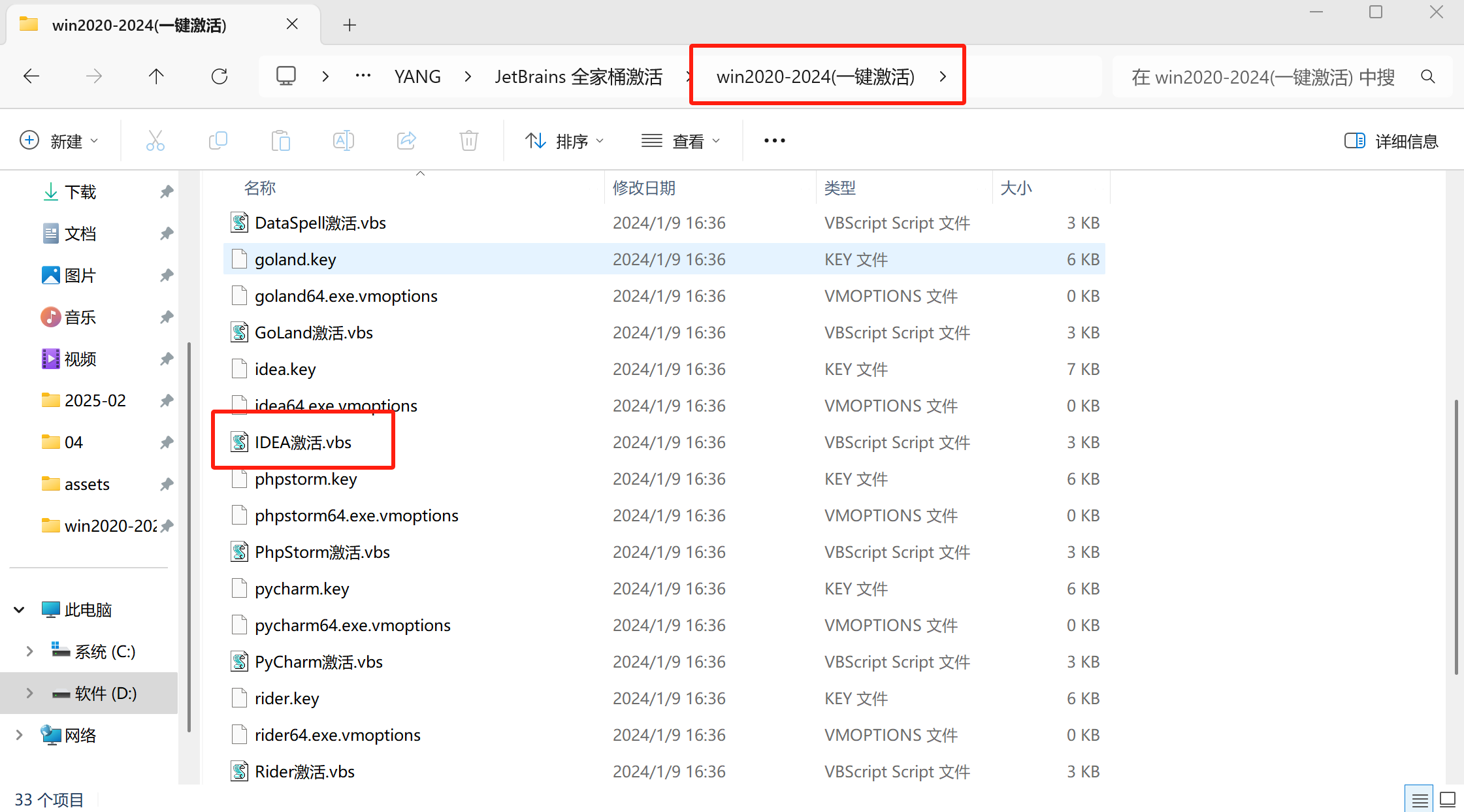Open 音乐 in Quick access

tap(80, 317)
